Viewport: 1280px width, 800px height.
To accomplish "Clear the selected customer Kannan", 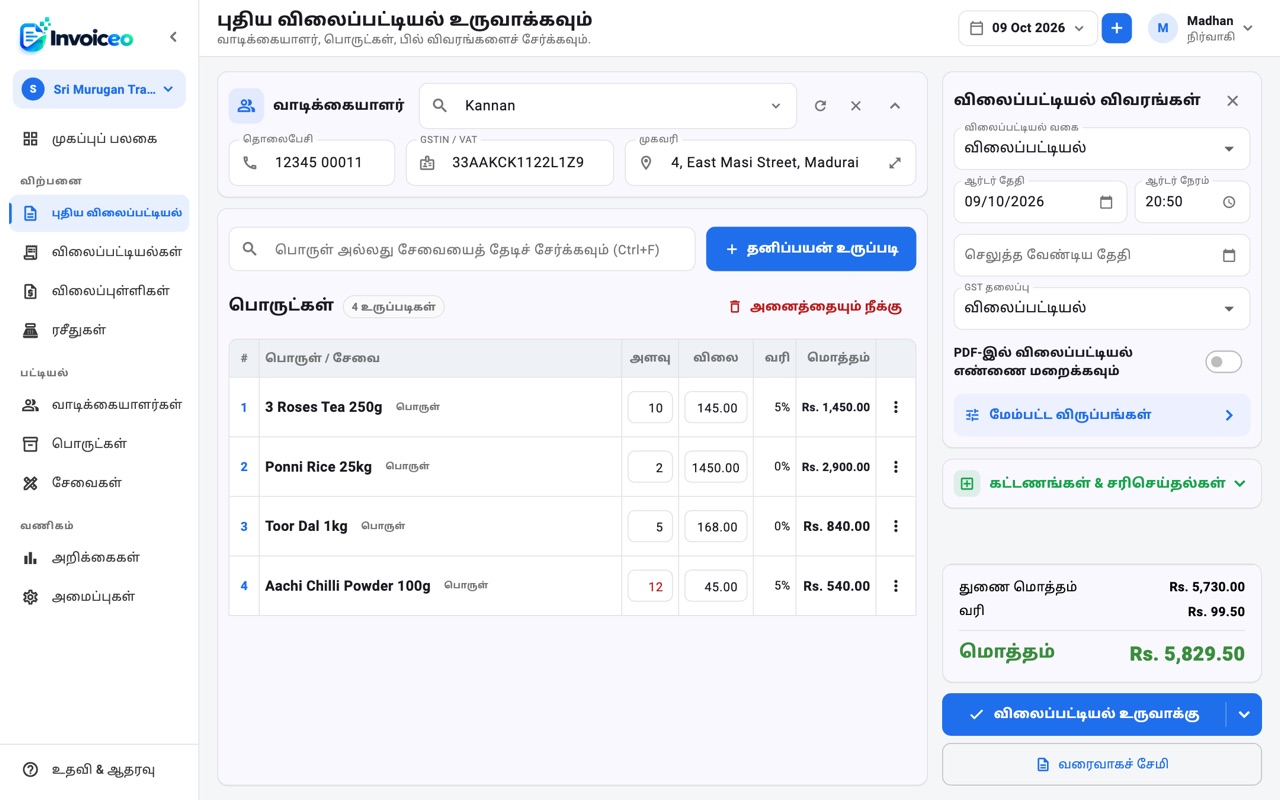I will click(856, 106).
